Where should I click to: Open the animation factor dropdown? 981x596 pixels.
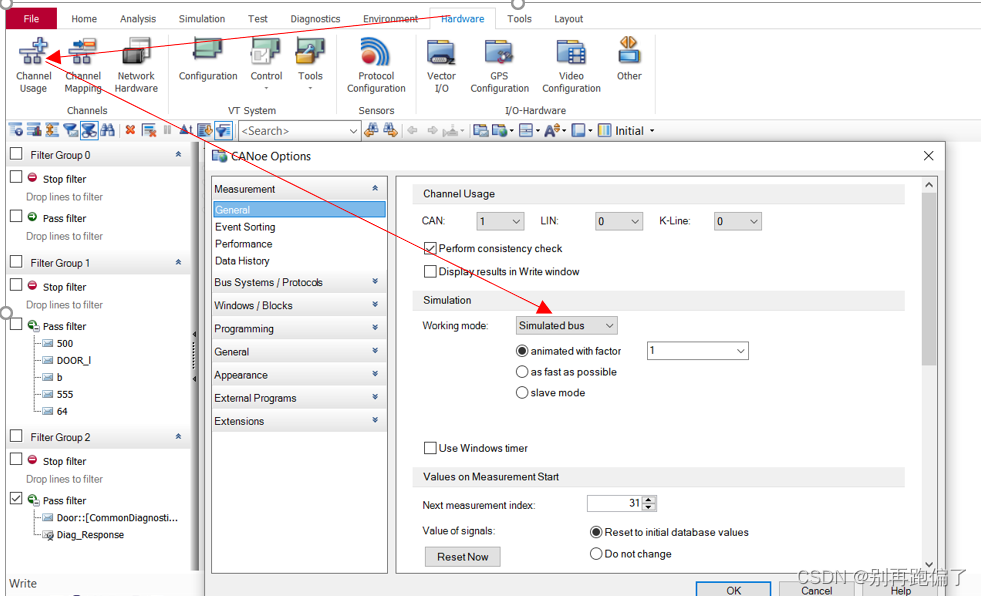pyautogui.click(x=697, y=350)
